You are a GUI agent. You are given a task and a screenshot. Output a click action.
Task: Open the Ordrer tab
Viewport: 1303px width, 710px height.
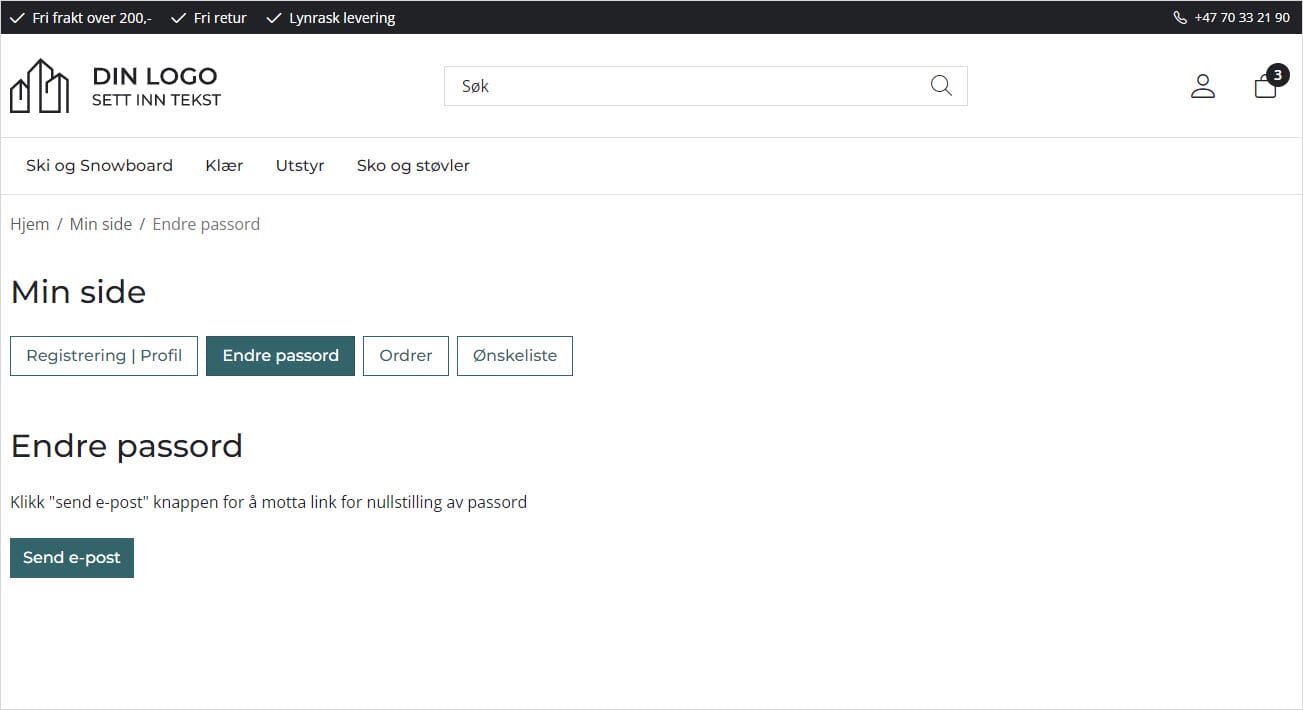(405, 356)
